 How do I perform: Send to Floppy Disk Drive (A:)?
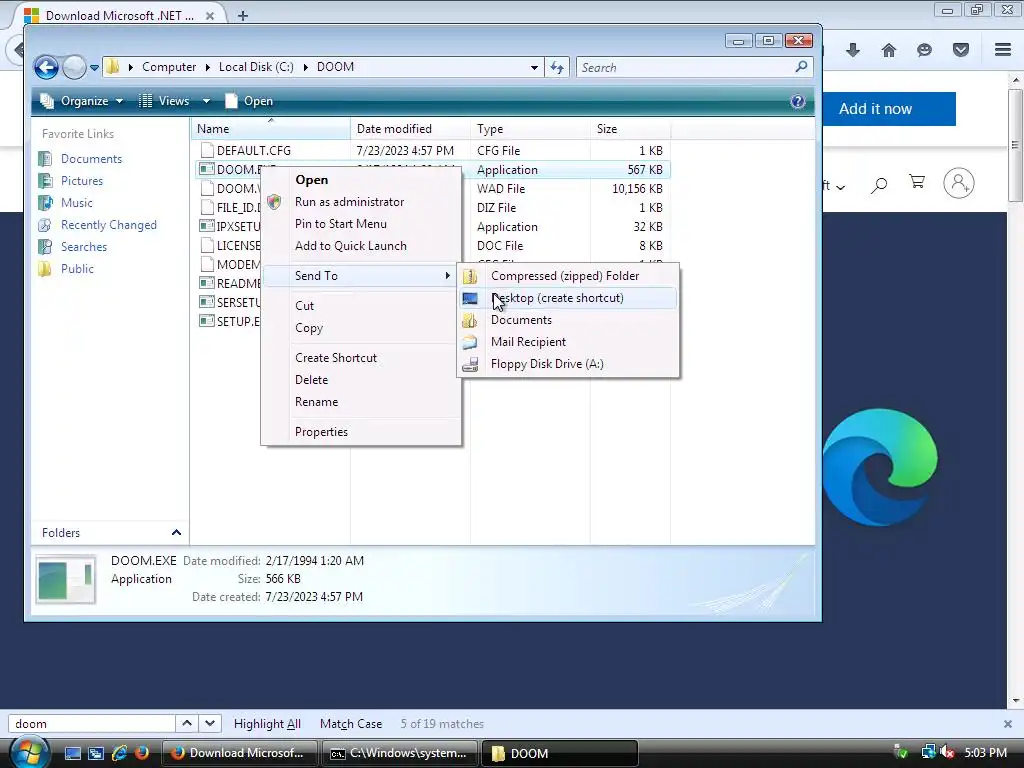(x=568, y=364)
